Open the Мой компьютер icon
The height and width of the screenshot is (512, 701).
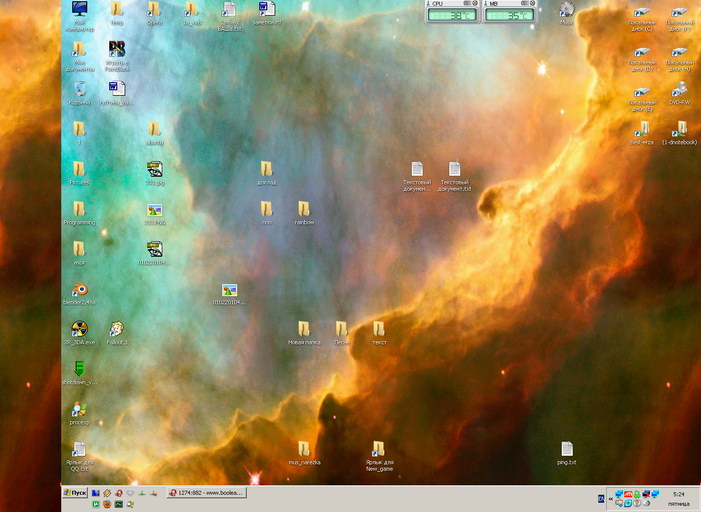pyautogui.click(x=79, y=9)
